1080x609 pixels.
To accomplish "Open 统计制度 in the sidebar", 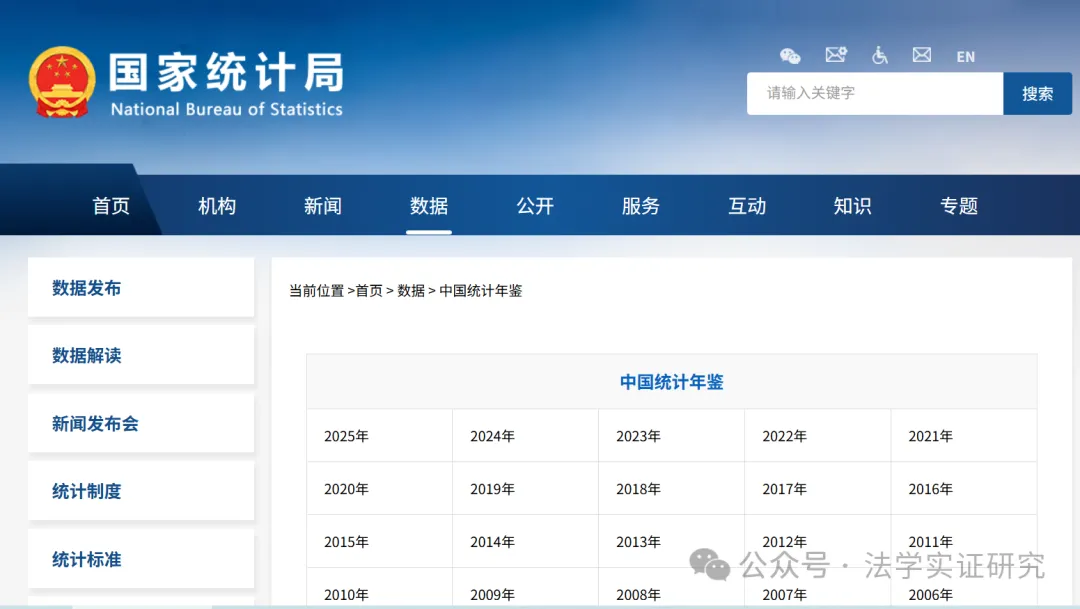I will pyautogui.click(x=141, y=491).
